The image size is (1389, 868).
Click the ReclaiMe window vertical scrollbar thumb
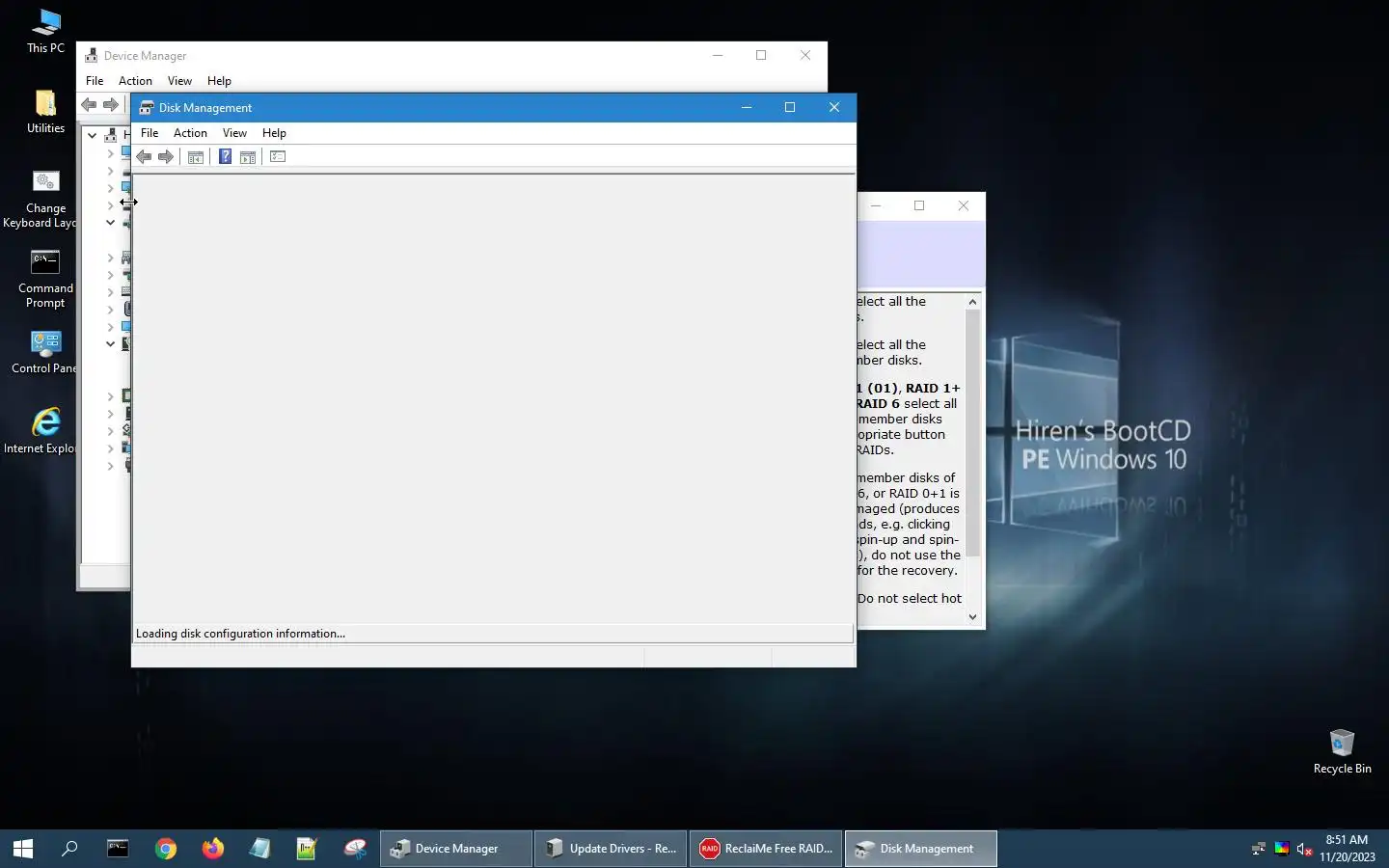[x=972, y=432]
